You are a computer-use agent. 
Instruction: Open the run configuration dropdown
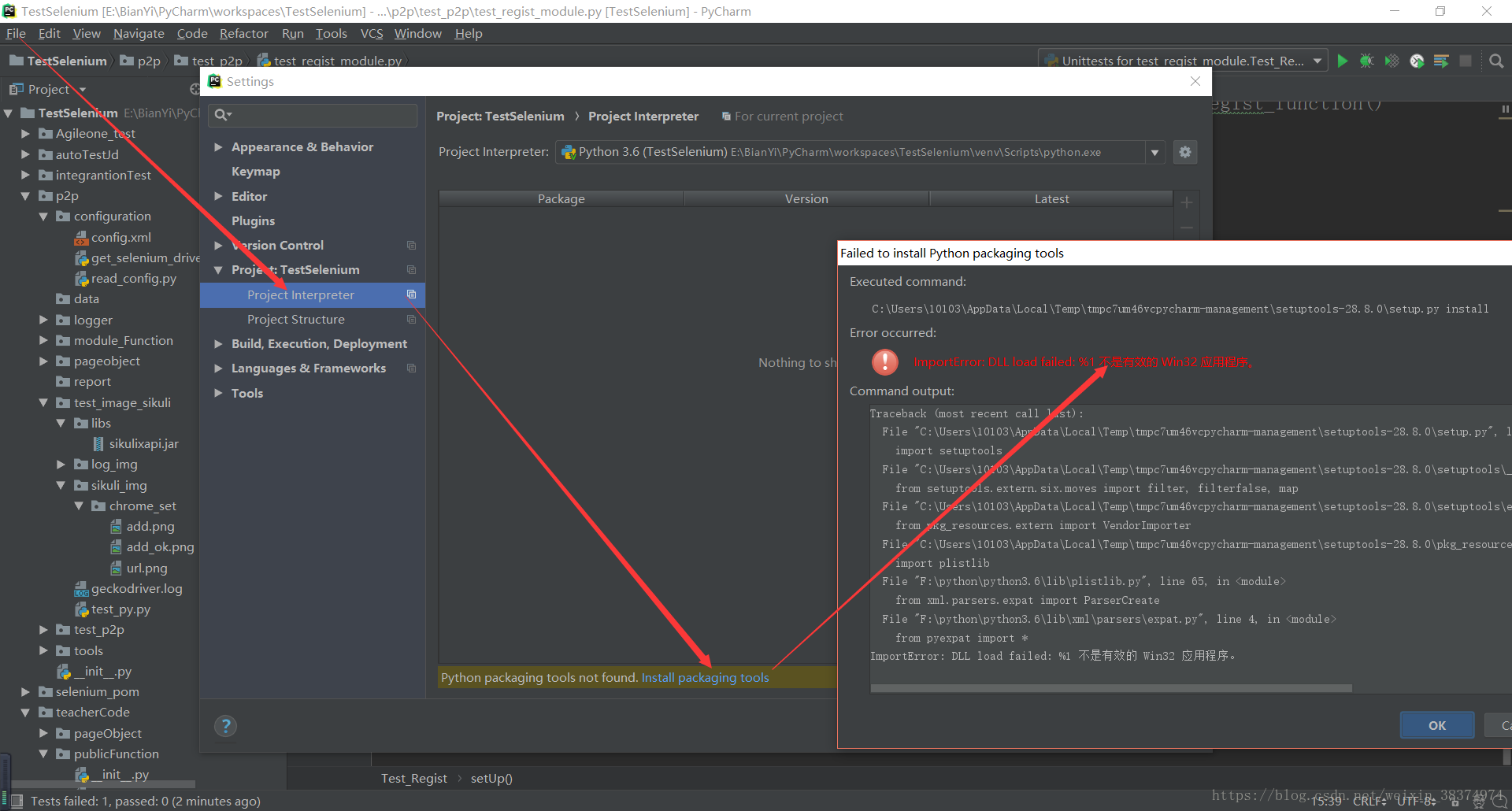1317,61
